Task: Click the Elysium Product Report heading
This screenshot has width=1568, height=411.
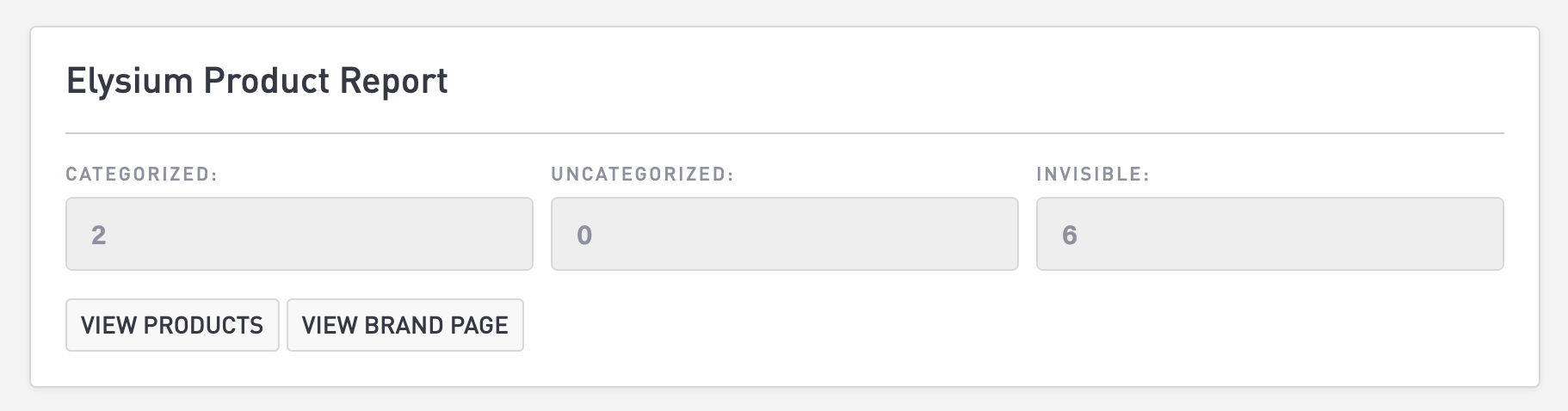Action: [256, 81]
